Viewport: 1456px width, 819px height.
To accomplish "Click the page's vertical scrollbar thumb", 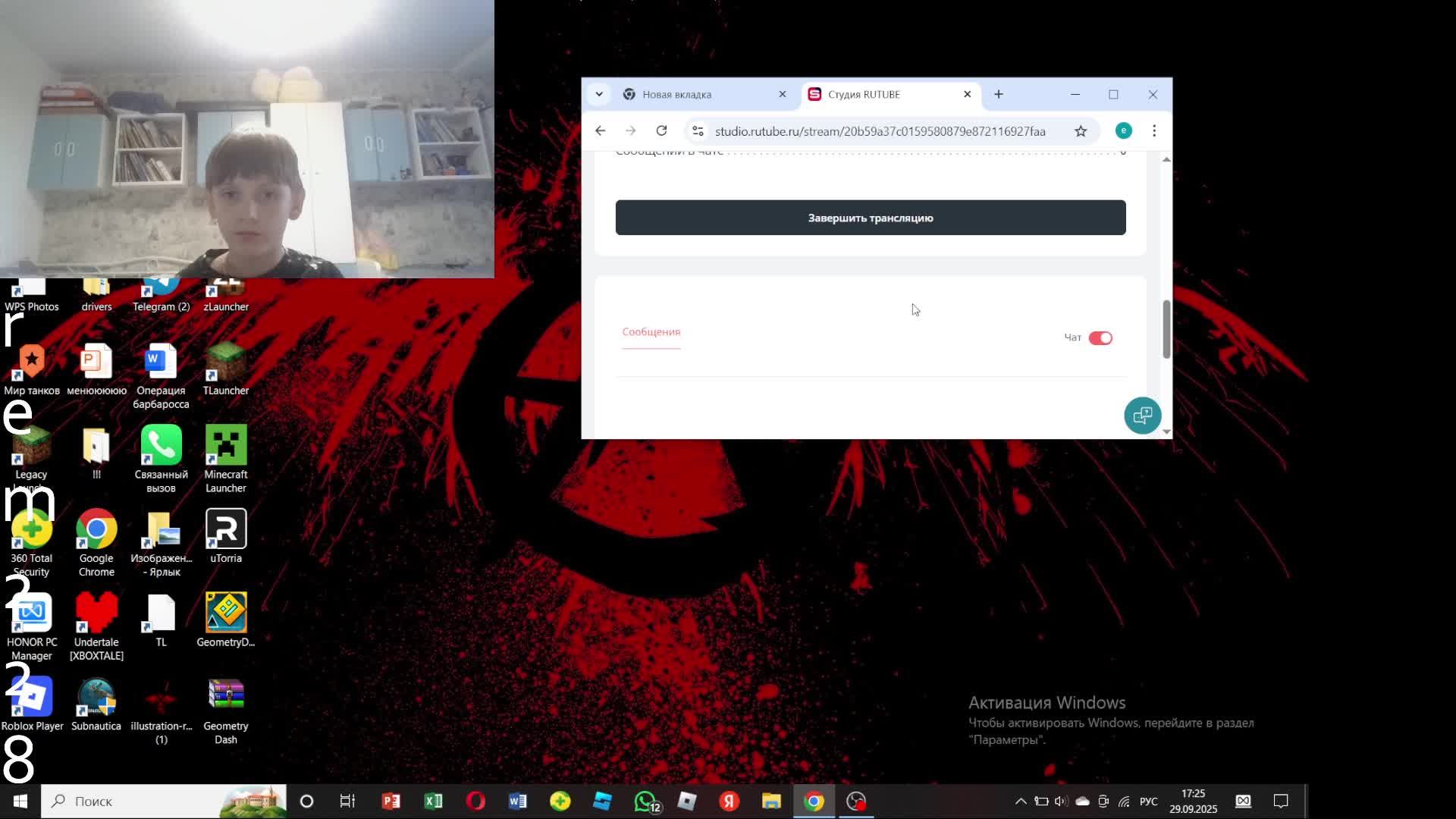I will click(1166, 330).
